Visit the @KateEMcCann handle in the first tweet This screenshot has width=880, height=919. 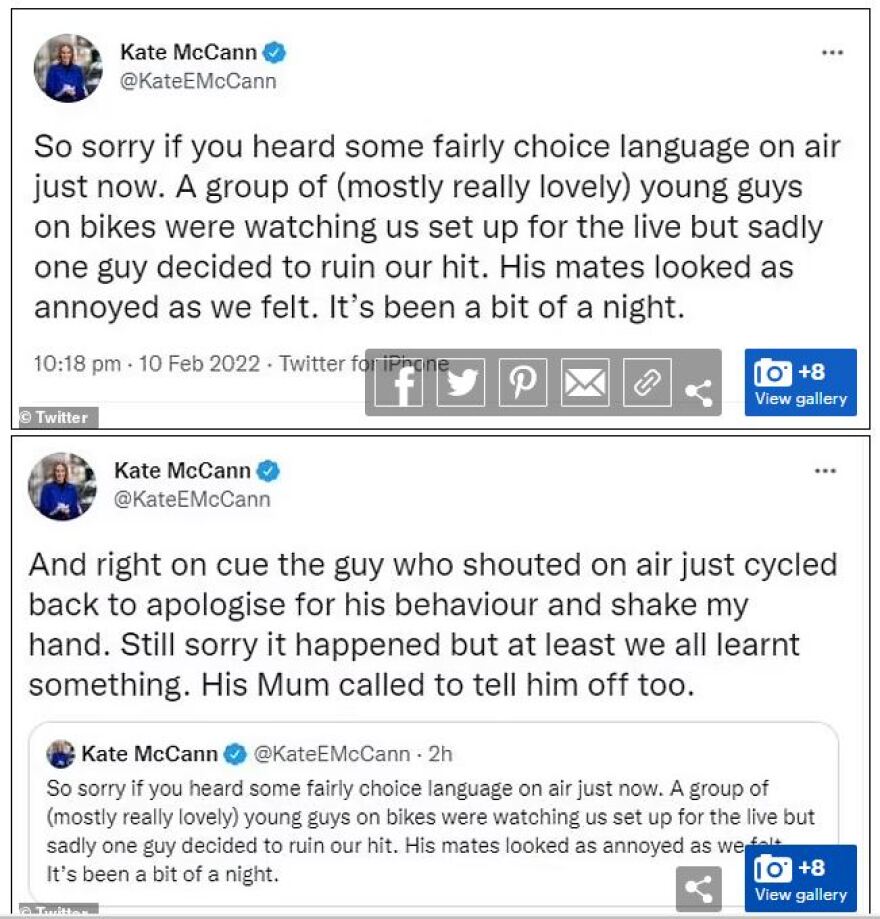tap(198, 82)
